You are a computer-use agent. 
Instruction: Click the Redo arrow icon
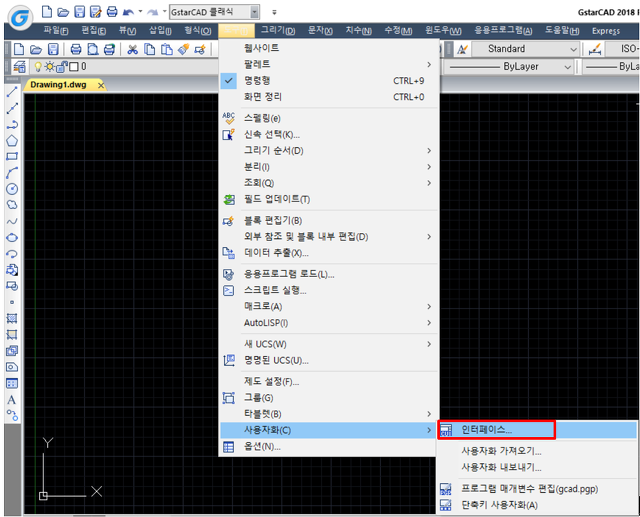pos(153,12)
